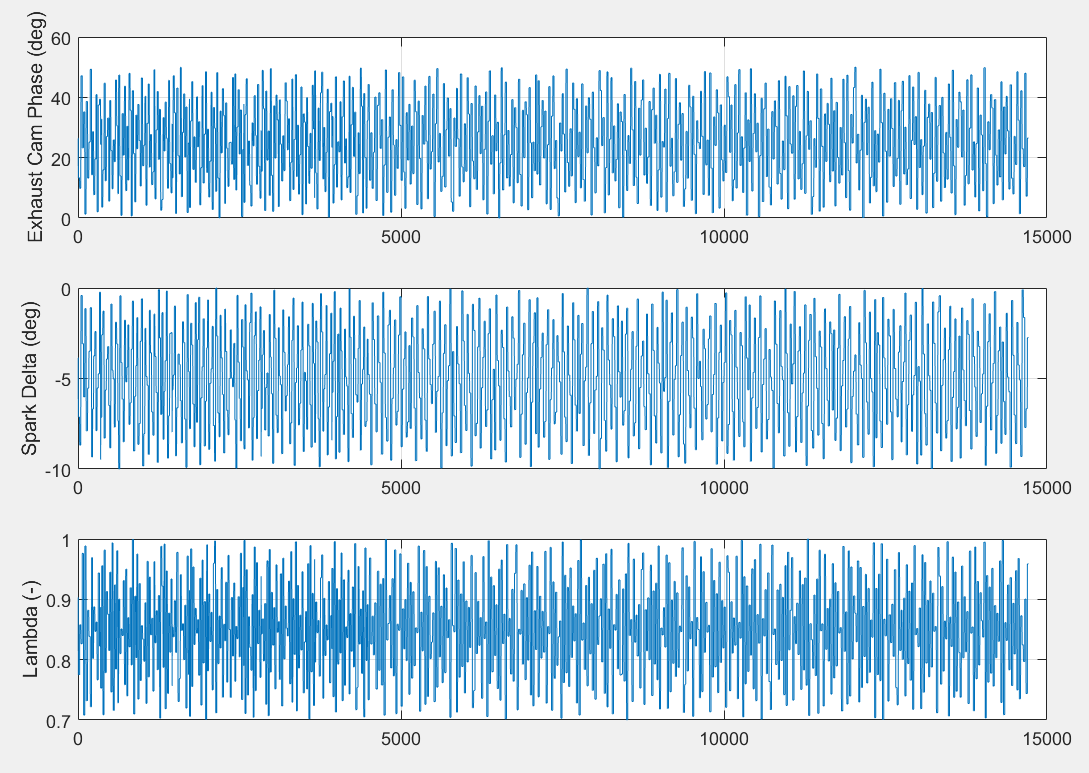Click the -5 tick on the Spark Delta axis

click(60, 378)
